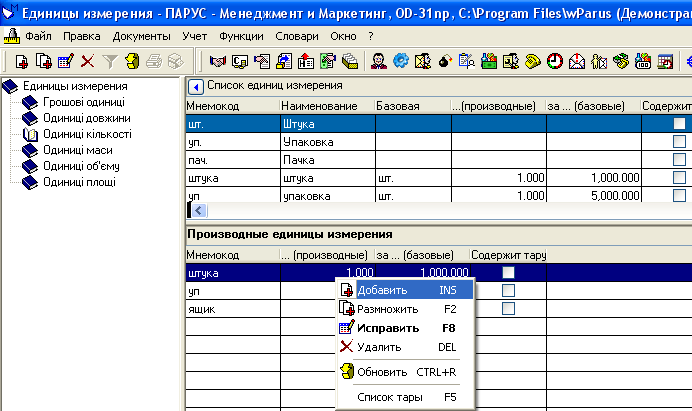Image resolution: width=692 pixels, height=411 pixels.
Task: Click the ruler application icon in menu bar
Action: click(11, 36)
